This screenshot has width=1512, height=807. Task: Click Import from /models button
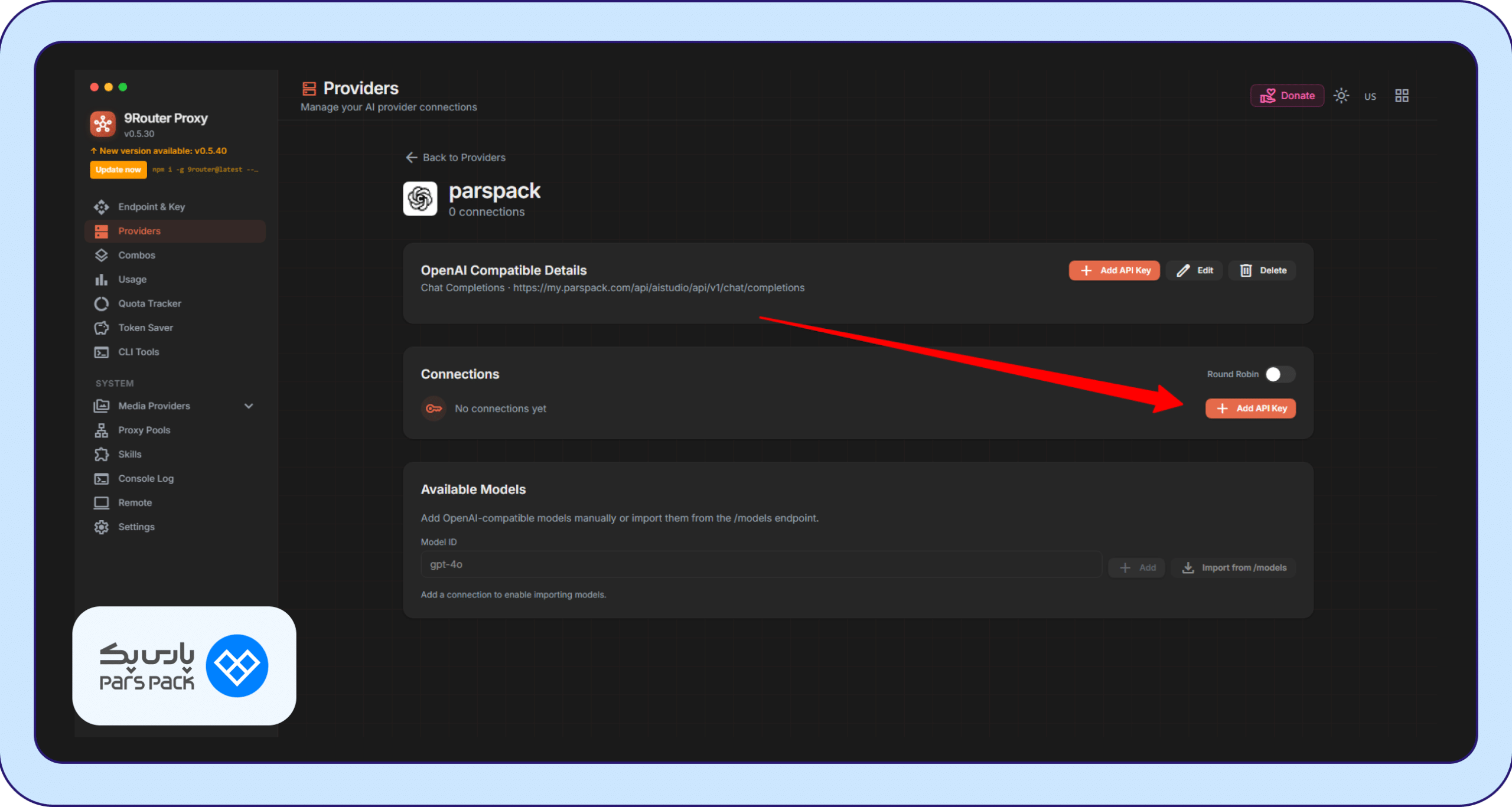(1233, 568)
